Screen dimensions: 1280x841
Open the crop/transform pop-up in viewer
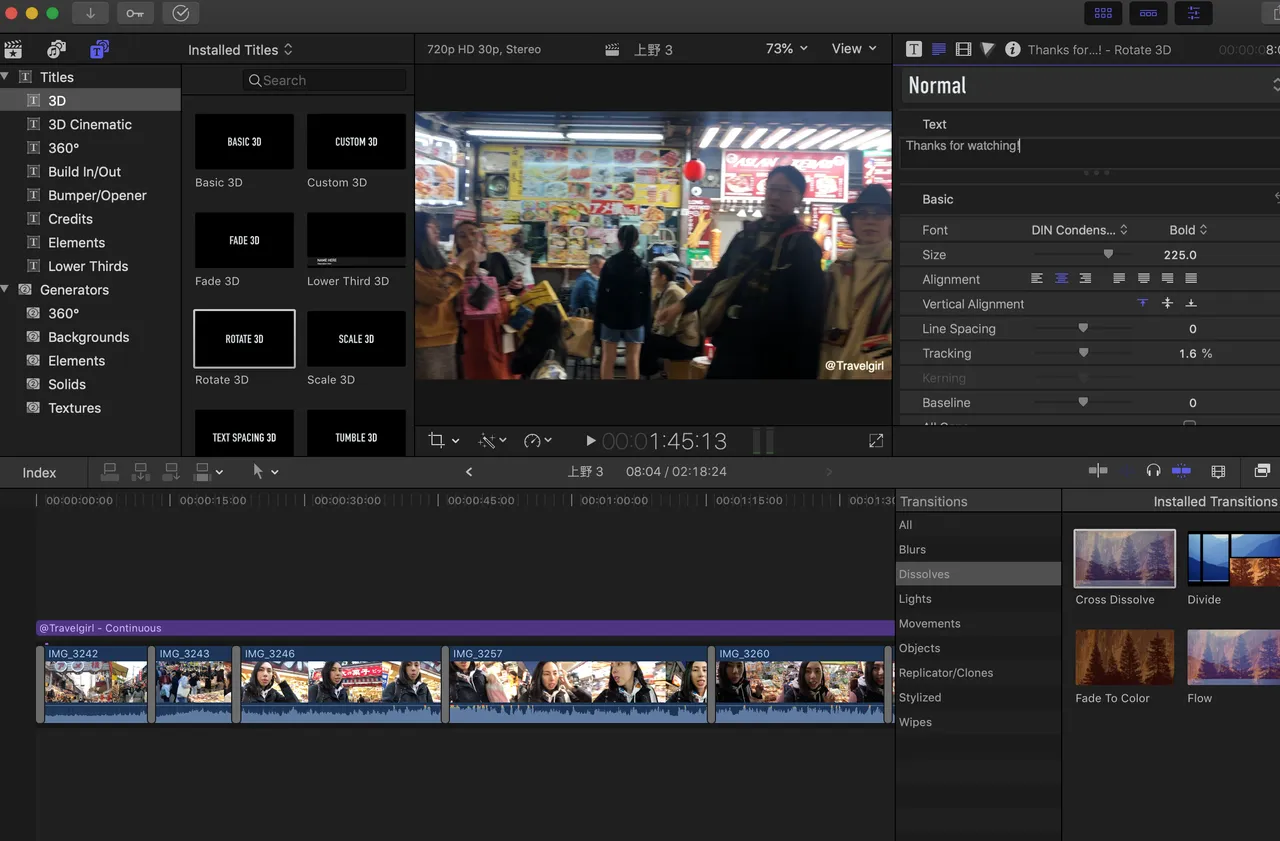point(443,440)
